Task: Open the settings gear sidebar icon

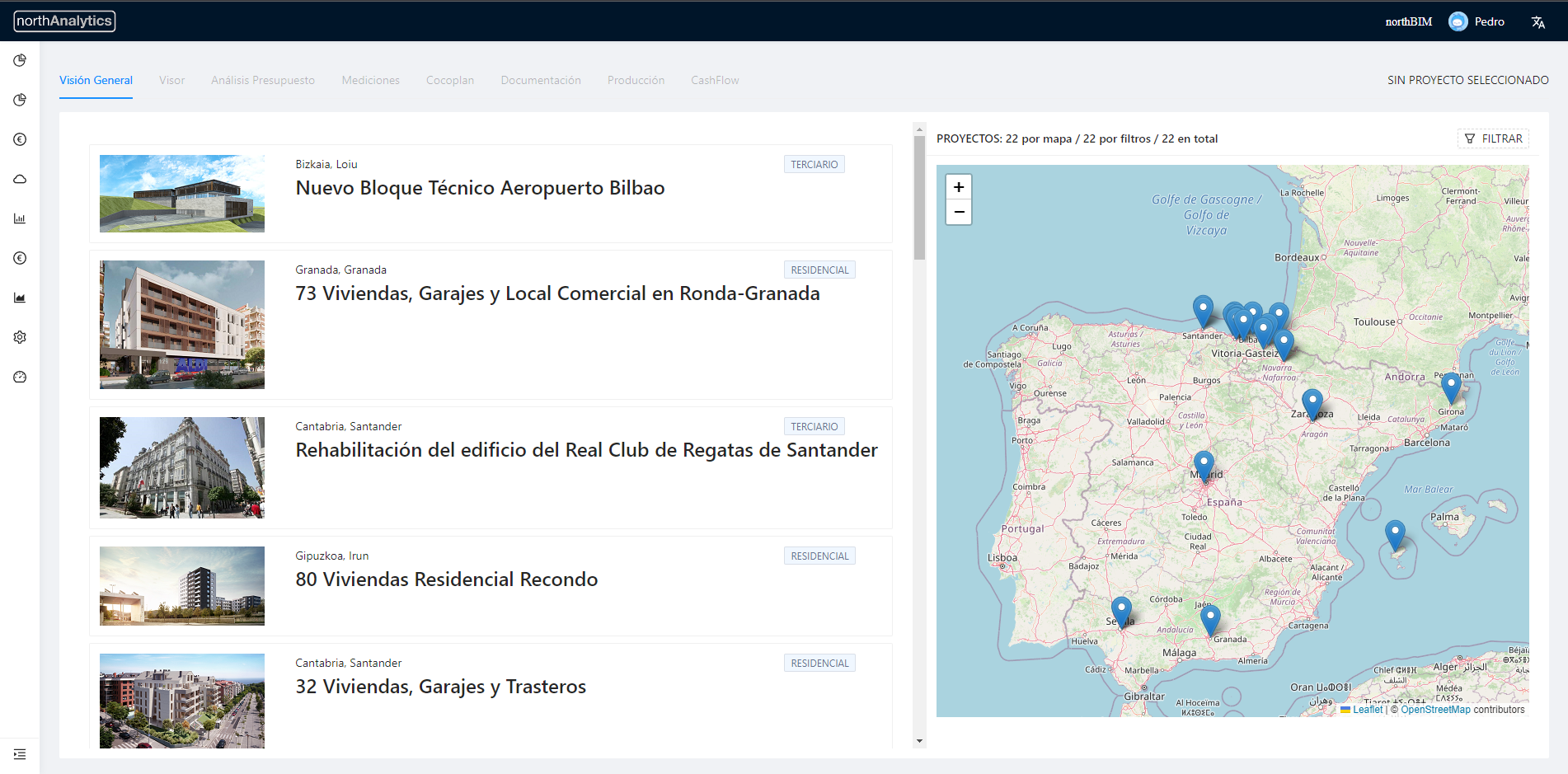Action: [x=20, y=337]
